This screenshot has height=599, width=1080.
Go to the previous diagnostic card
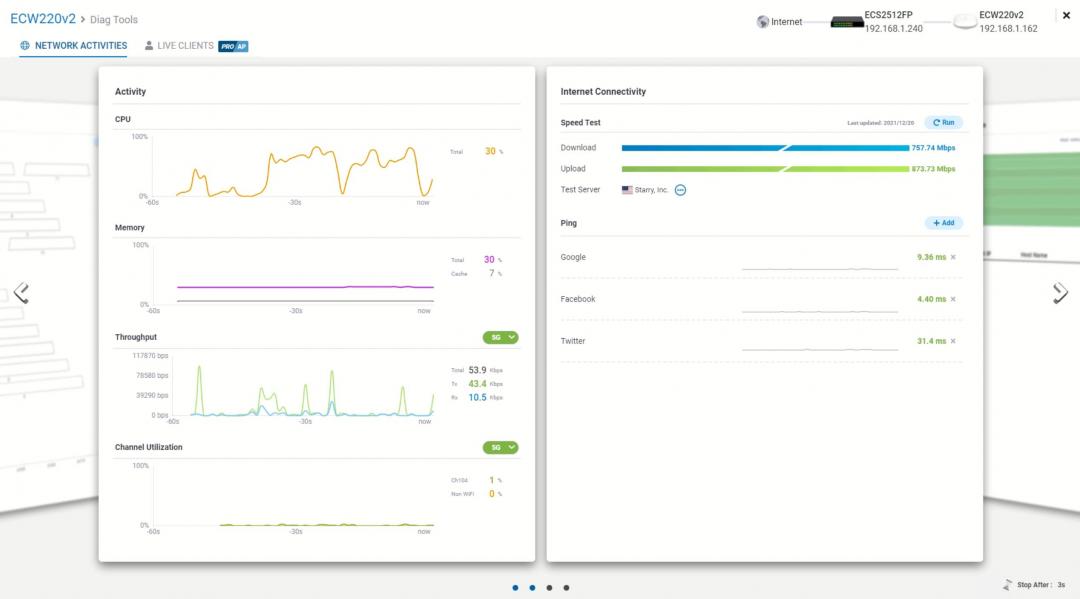click(x=21, y=293)
